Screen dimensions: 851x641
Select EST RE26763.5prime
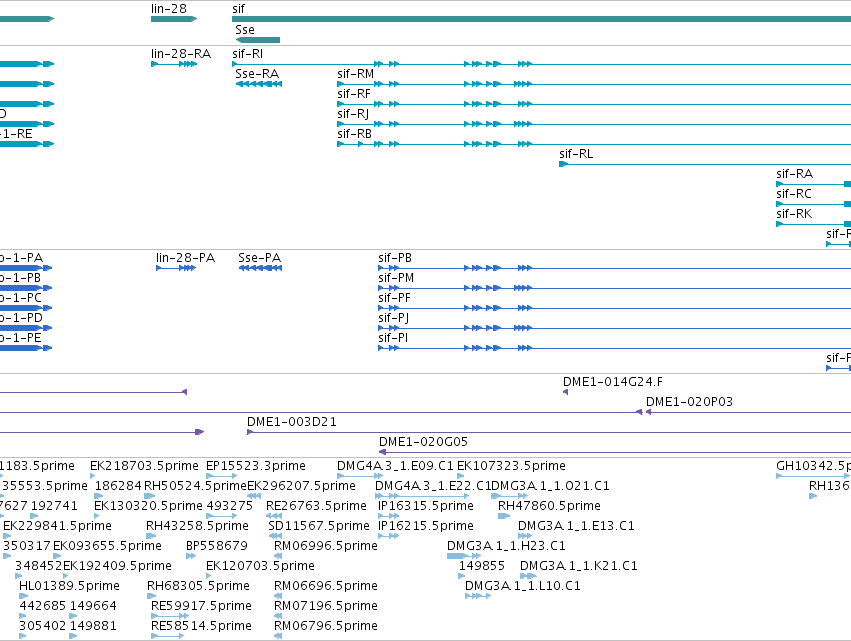tap(316, 506)
